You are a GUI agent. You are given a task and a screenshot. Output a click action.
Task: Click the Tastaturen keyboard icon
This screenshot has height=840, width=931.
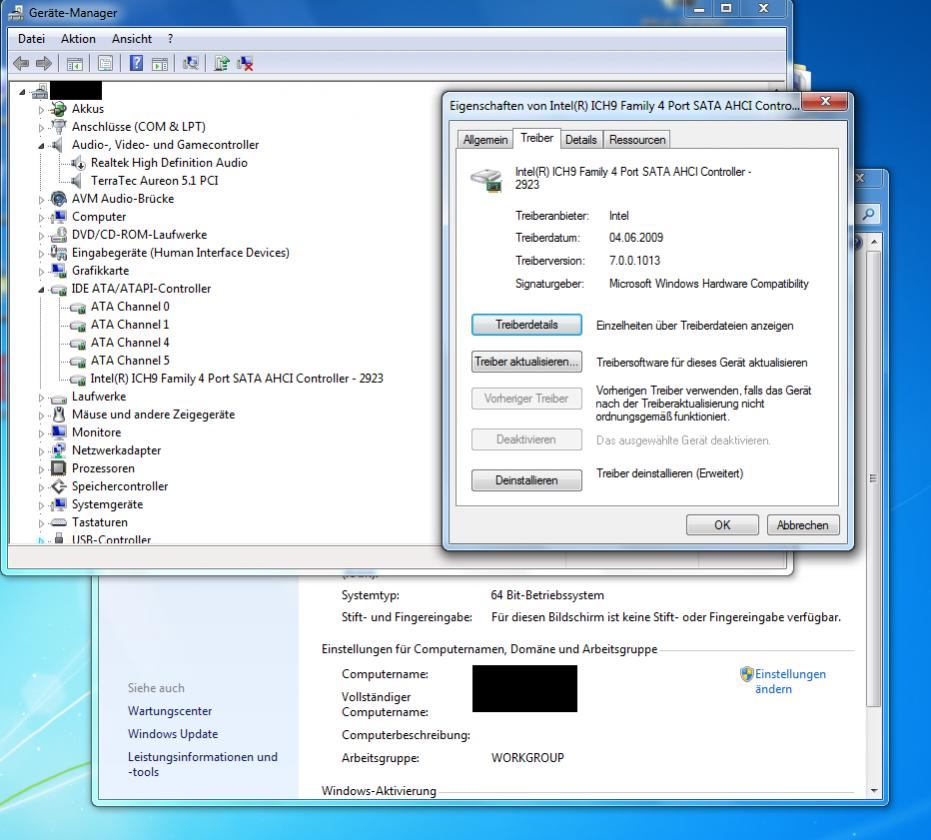[58, 522]
